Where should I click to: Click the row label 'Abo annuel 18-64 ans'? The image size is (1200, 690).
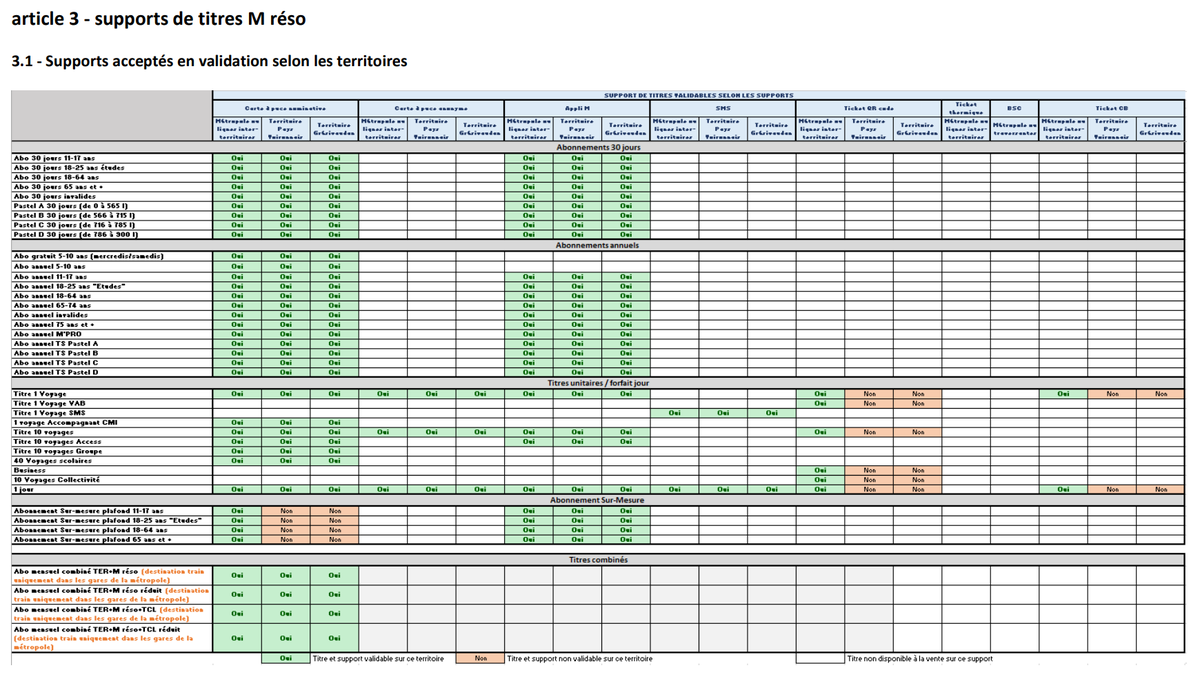coord(51,295)
